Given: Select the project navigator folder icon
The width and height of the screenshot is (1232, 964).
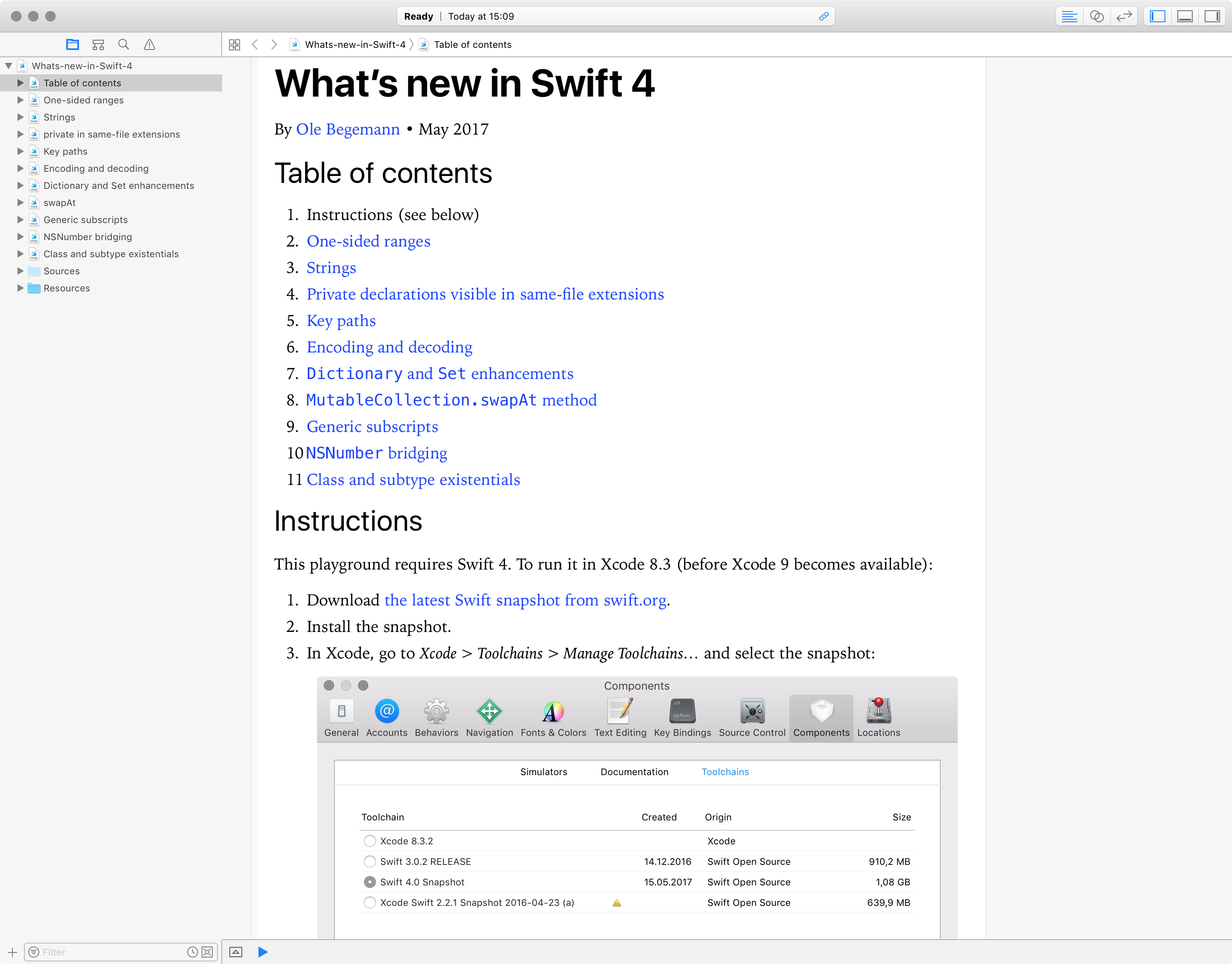Looking at the screenshot, I should (x=72, y=44).
